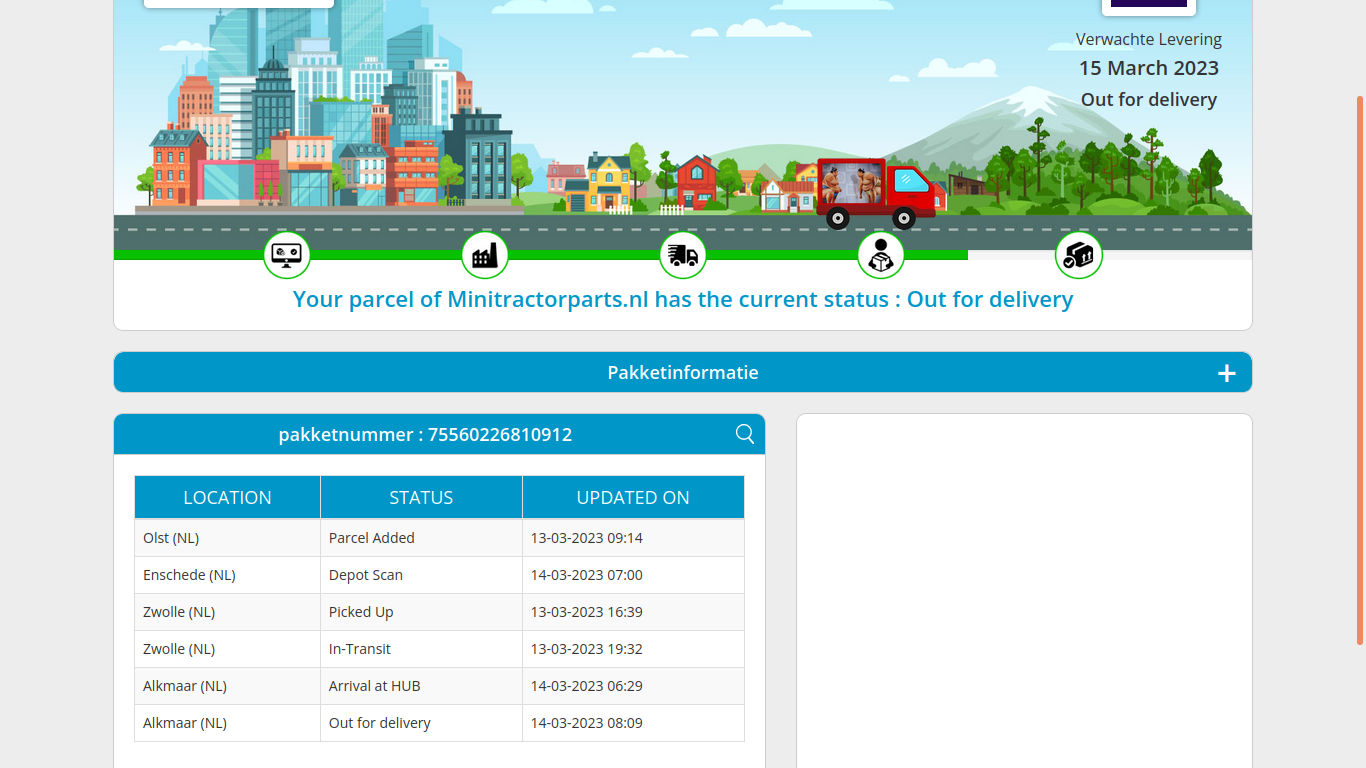Select Zwolle (NL) in the In-Transit row
The image size is (1366, 768).
pyautogui.click(x=227, y=649)
